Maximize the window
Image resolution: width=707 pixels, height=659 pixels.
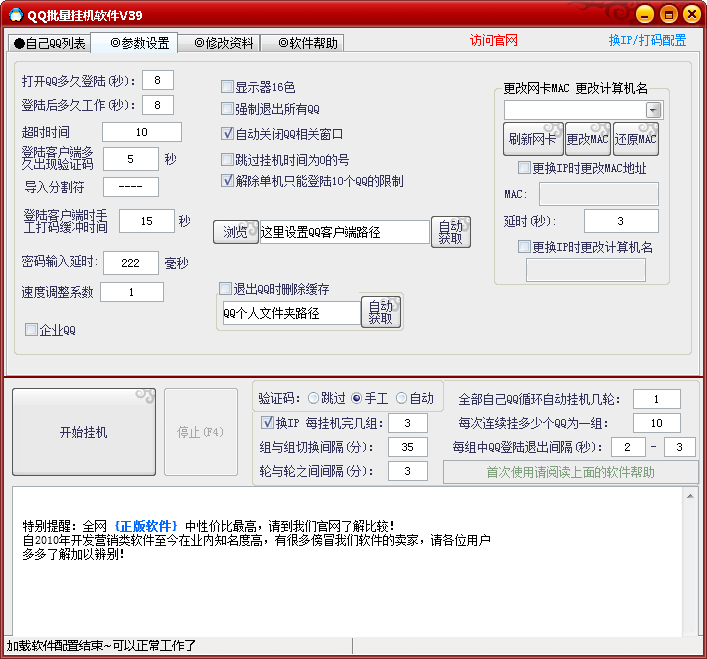669,15
